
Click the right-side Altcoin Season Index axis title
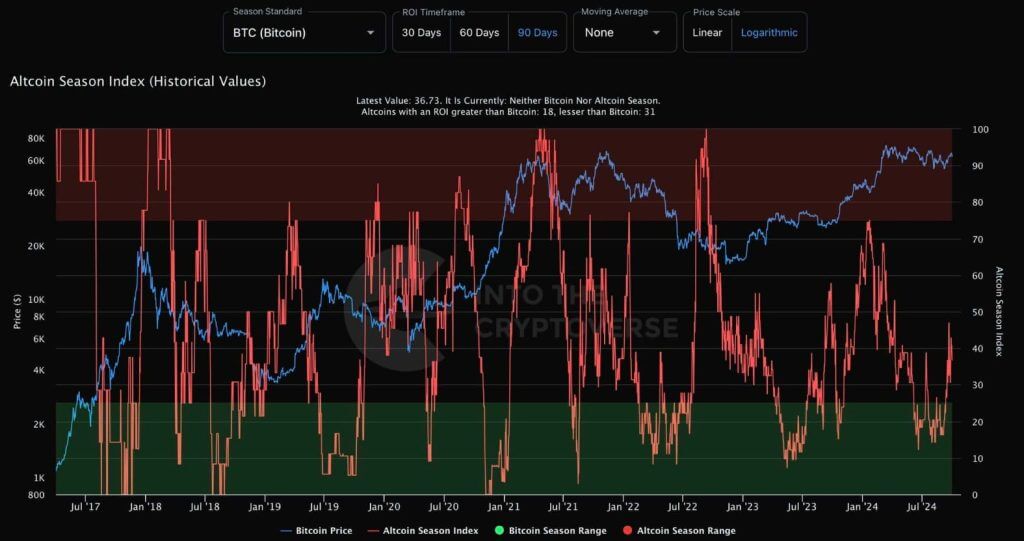[999, 311]
